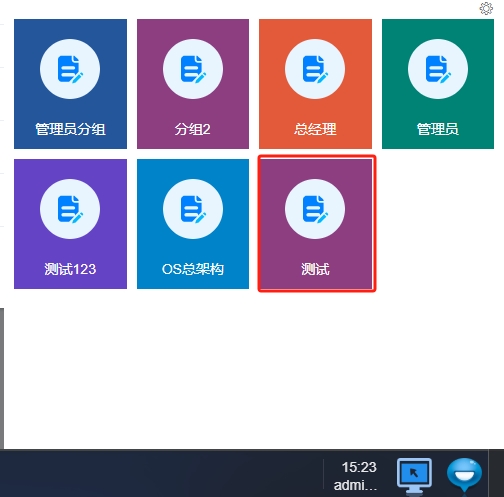Select the 管理员 label on green tile
Image resolution: width=504 pixels, height=497 pixels.
pyautogui.click(x=438, y=129)
